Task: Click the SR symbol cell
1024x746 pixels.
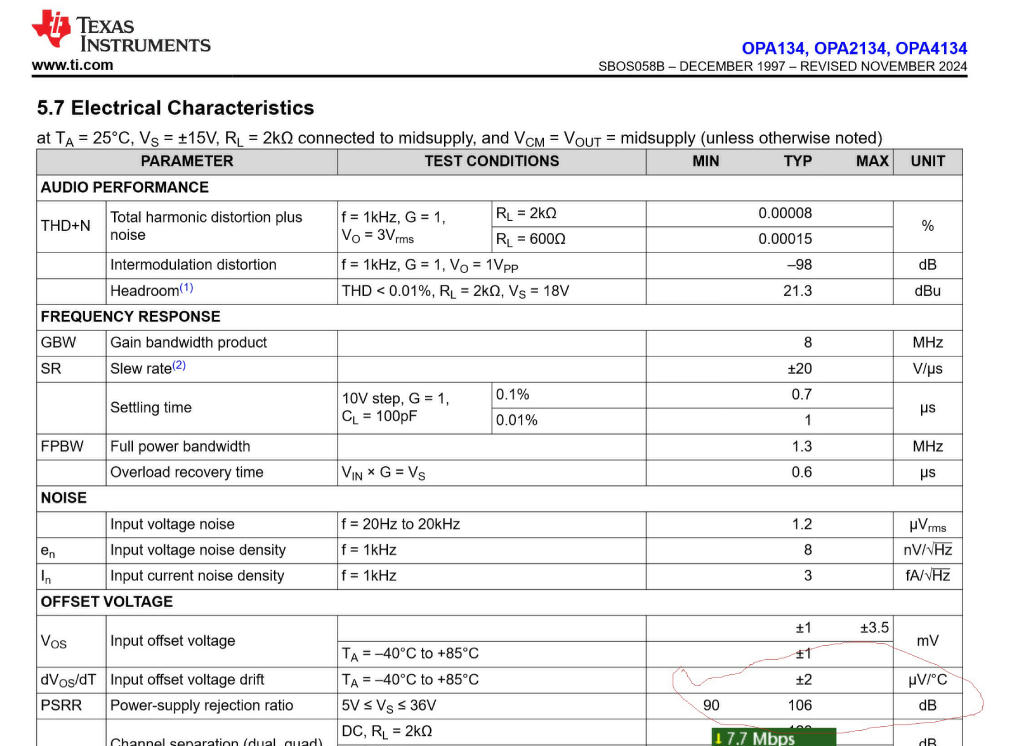Action: click(71, 369)
